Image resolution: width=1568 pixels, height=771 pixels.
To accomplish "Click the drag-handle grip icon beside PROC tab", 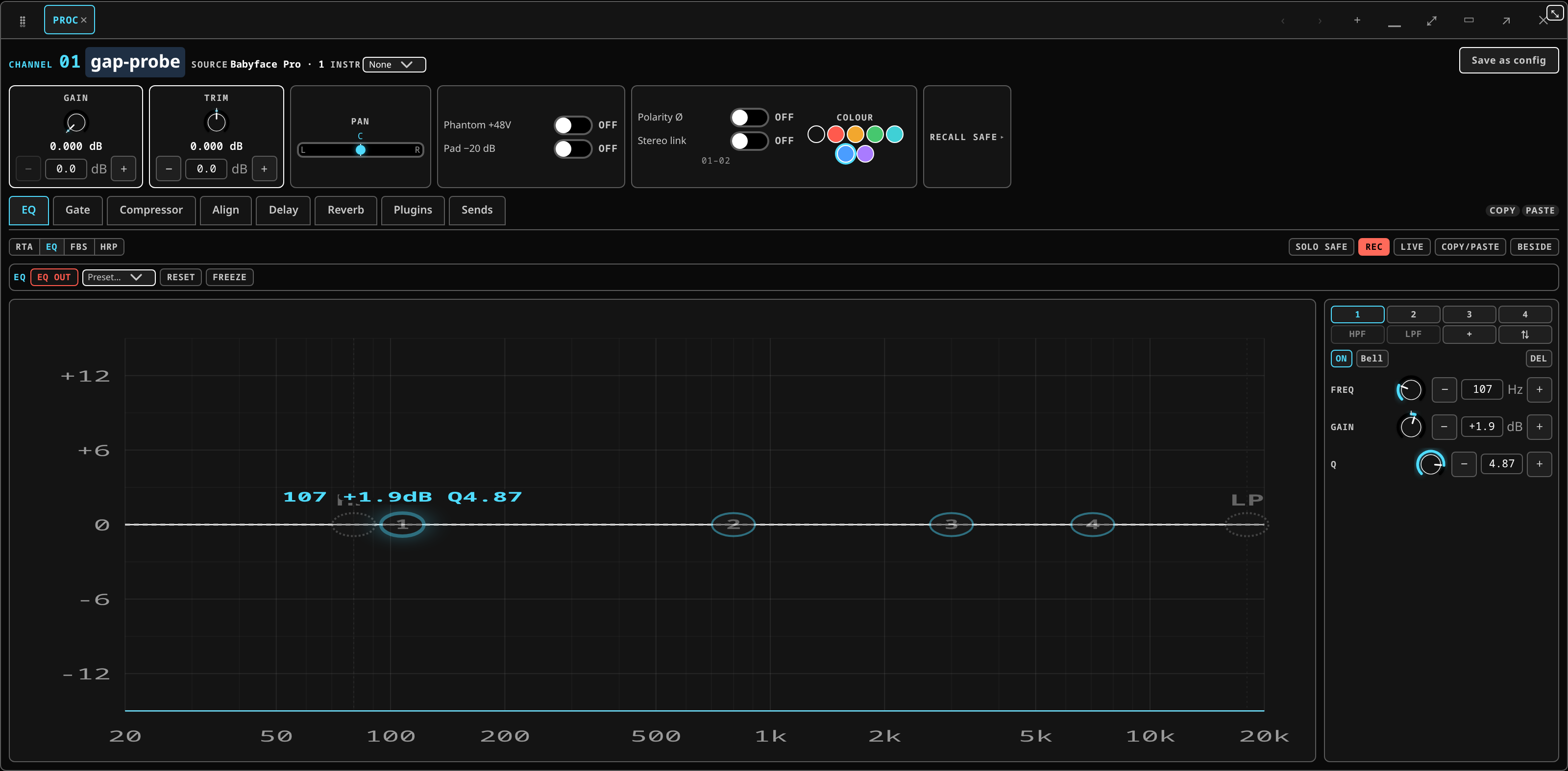I will point(23,21).
